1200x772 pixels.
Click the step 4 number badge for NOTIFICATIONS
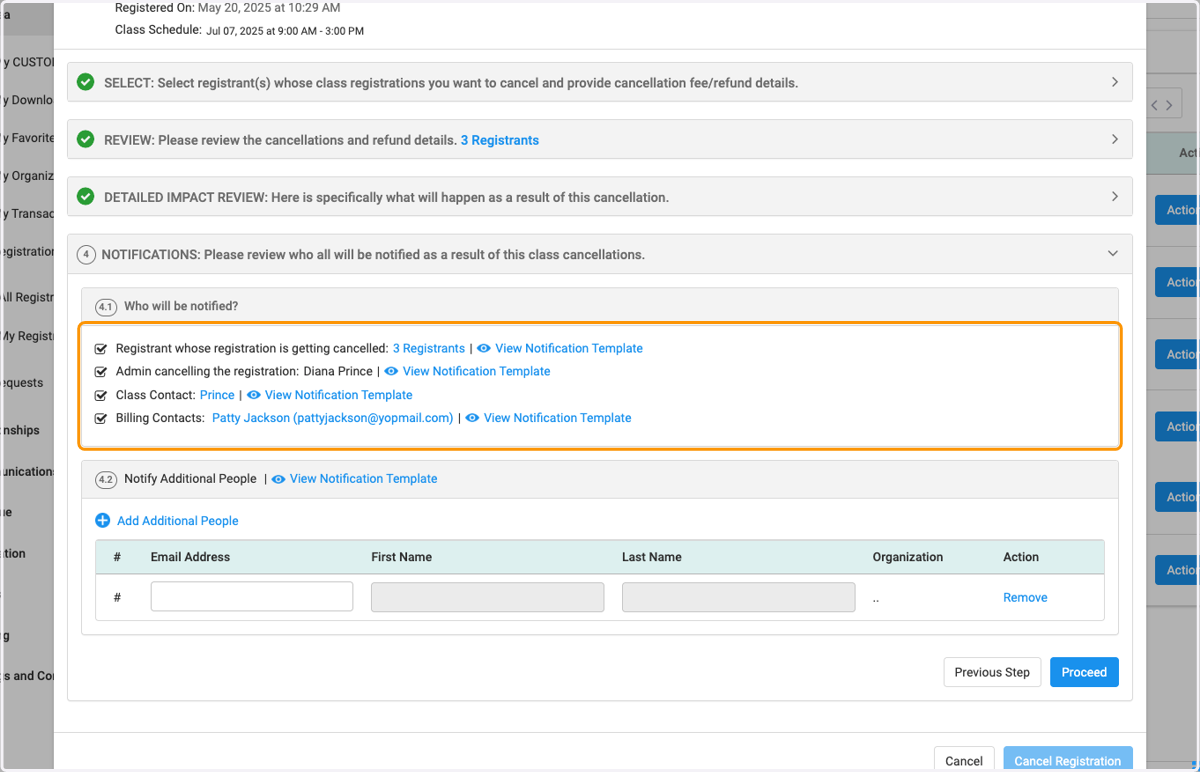pos(86,254)
